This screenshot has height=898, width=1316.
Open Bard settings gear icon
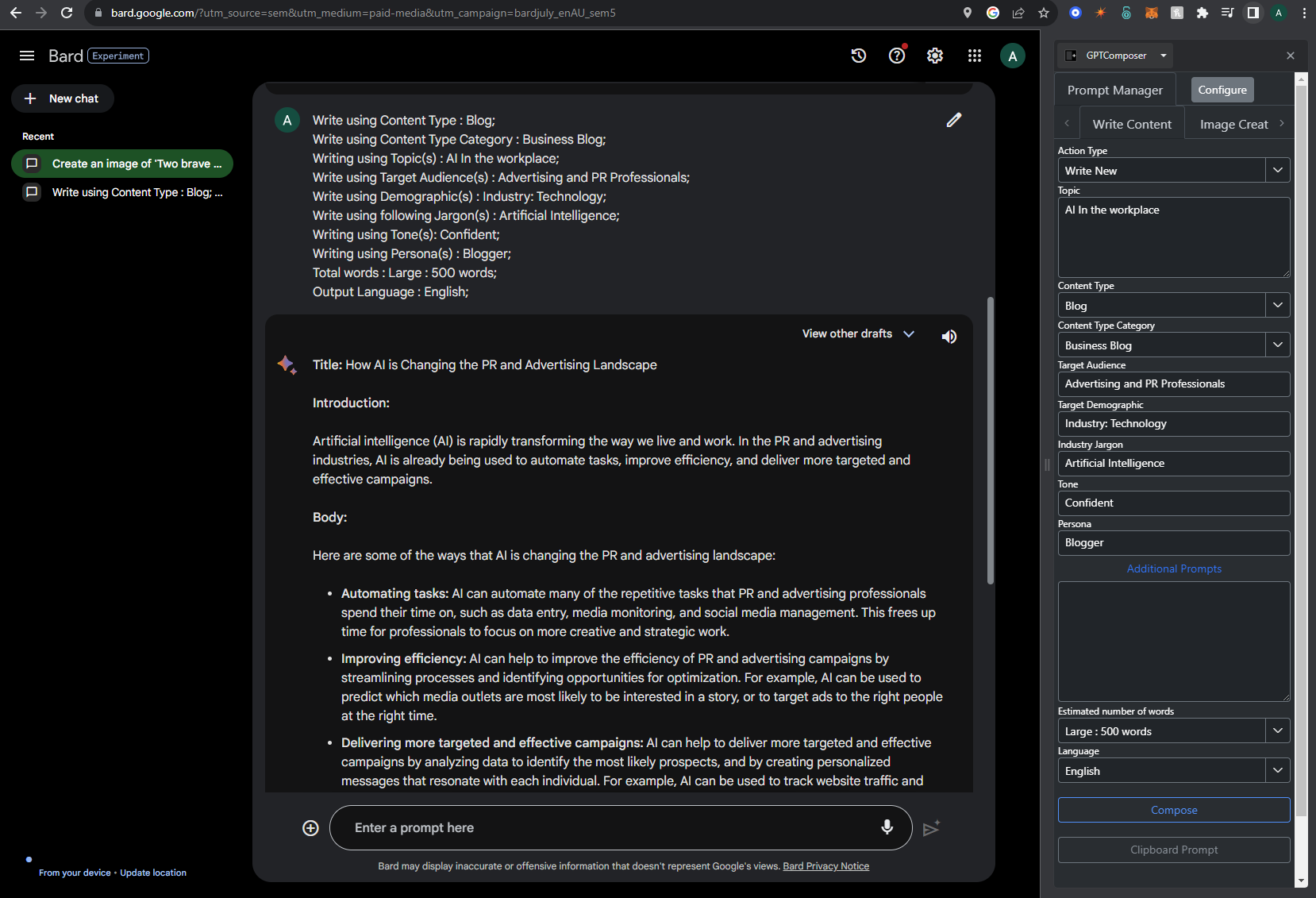coord(935,56)
